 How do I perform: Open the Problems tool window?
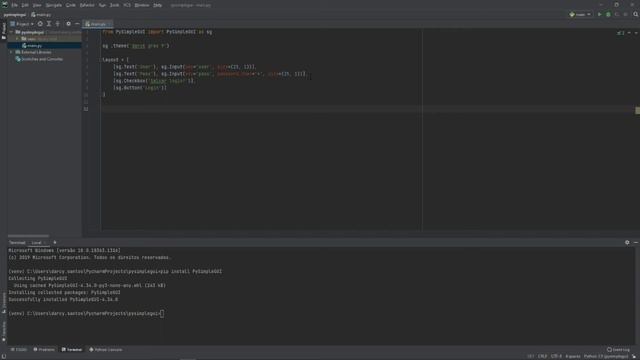[44, 349]
